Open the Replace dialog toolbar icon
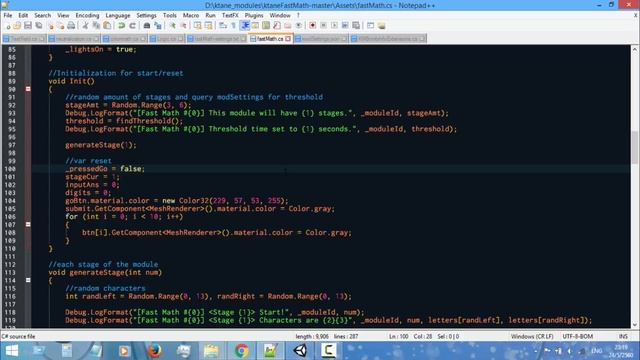 pyautogui.click(x=158, y=26)
